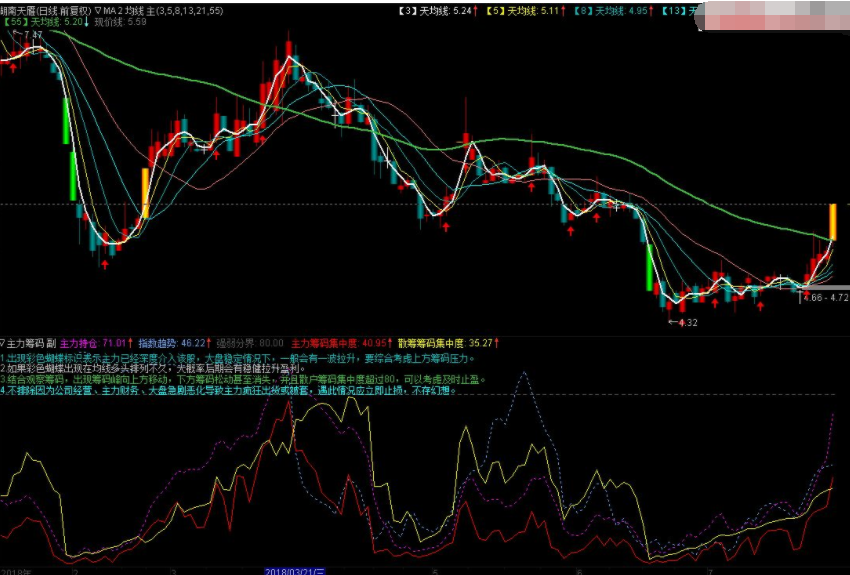Click the month 5 tick on time axis
The image size is (850, 575).
point(435,571)
